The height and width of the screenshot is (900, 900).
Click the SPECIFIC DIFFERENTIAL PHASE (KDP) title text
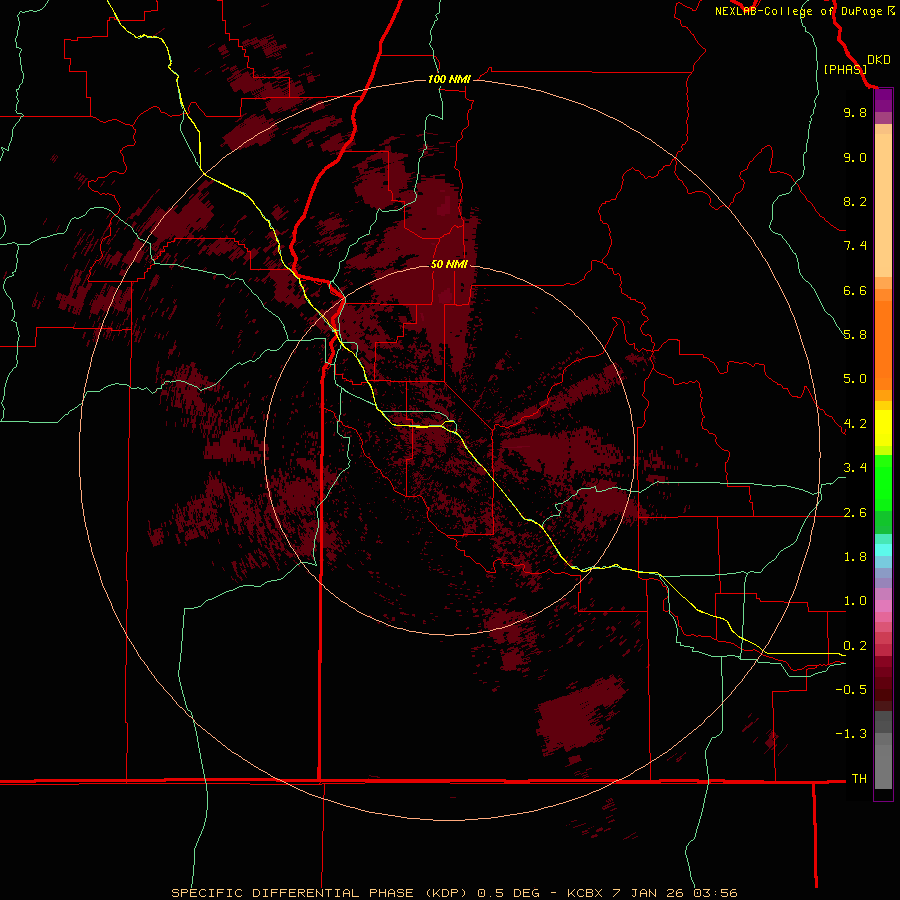click(x=321, y=893)
